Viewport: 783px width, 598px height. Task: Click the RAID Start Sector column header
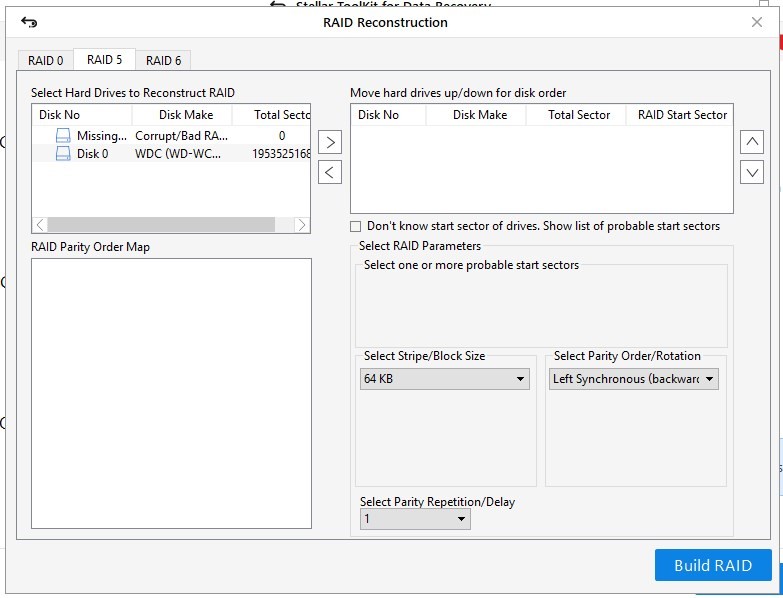coord(682,115)
